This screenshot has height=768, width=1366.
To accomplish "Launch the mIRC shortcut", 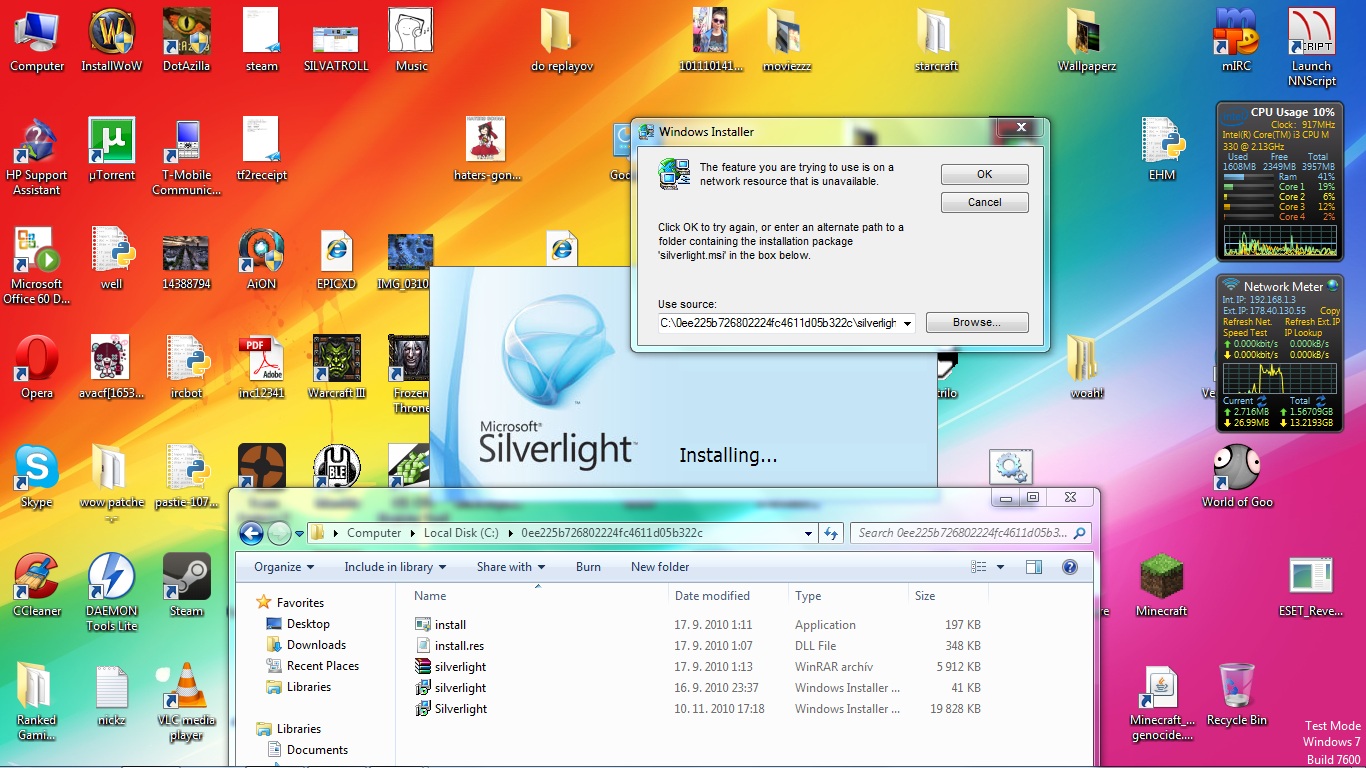I will pos(1236,33).
